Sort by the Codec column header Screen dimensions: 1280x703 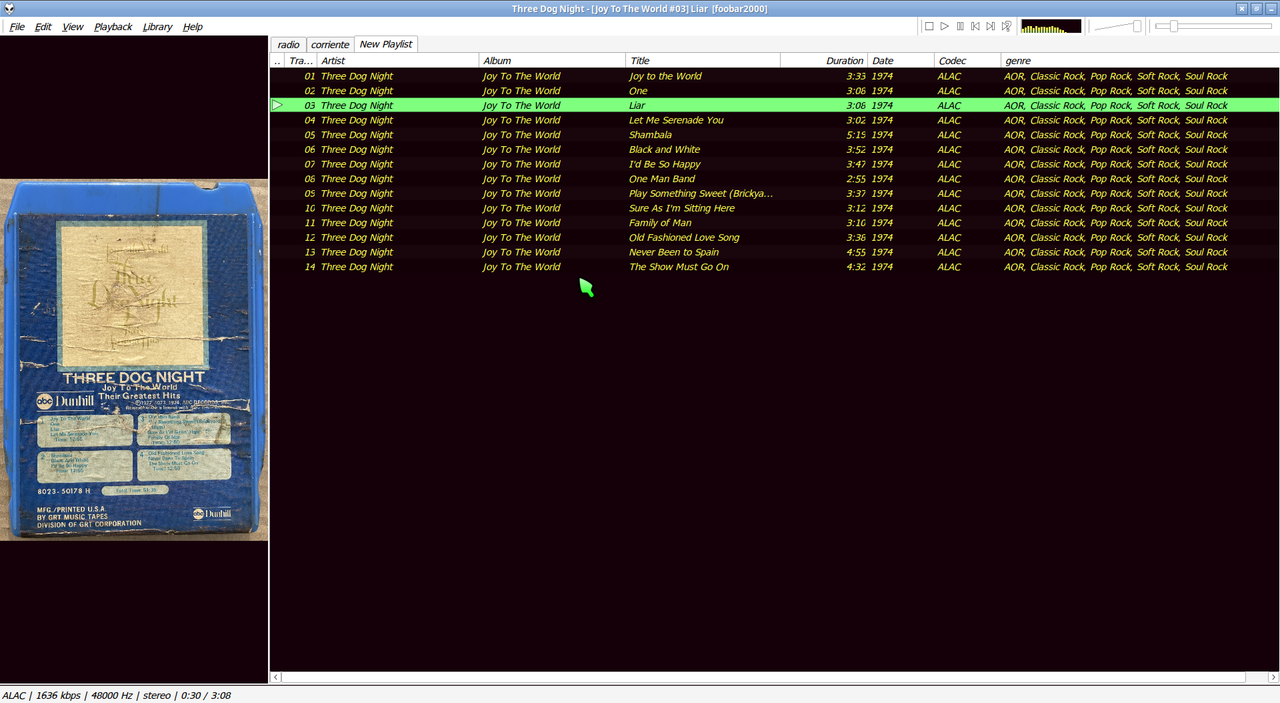(966, 61)
